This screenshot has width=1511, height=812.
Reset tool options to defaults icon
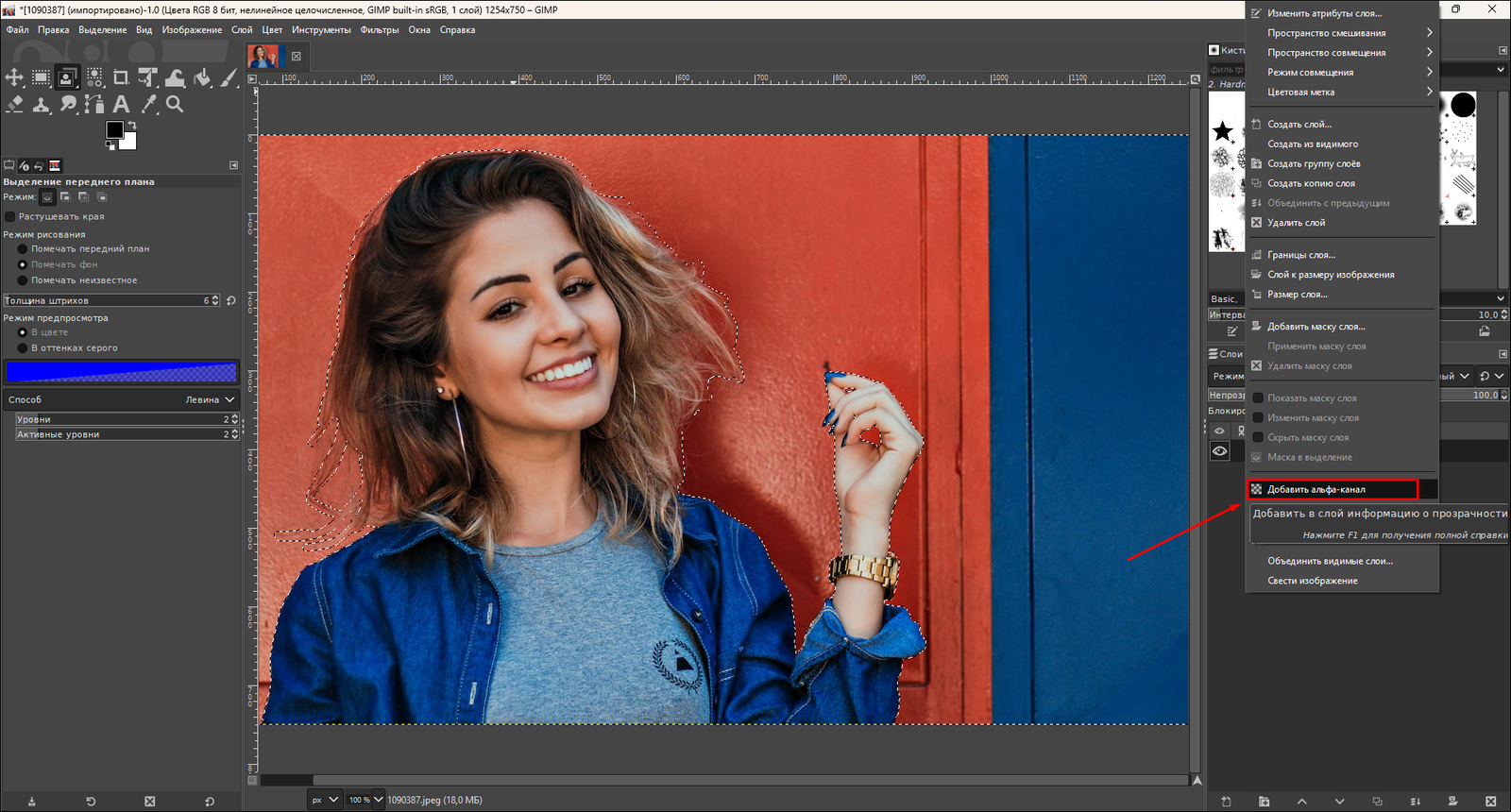(209, 802)
